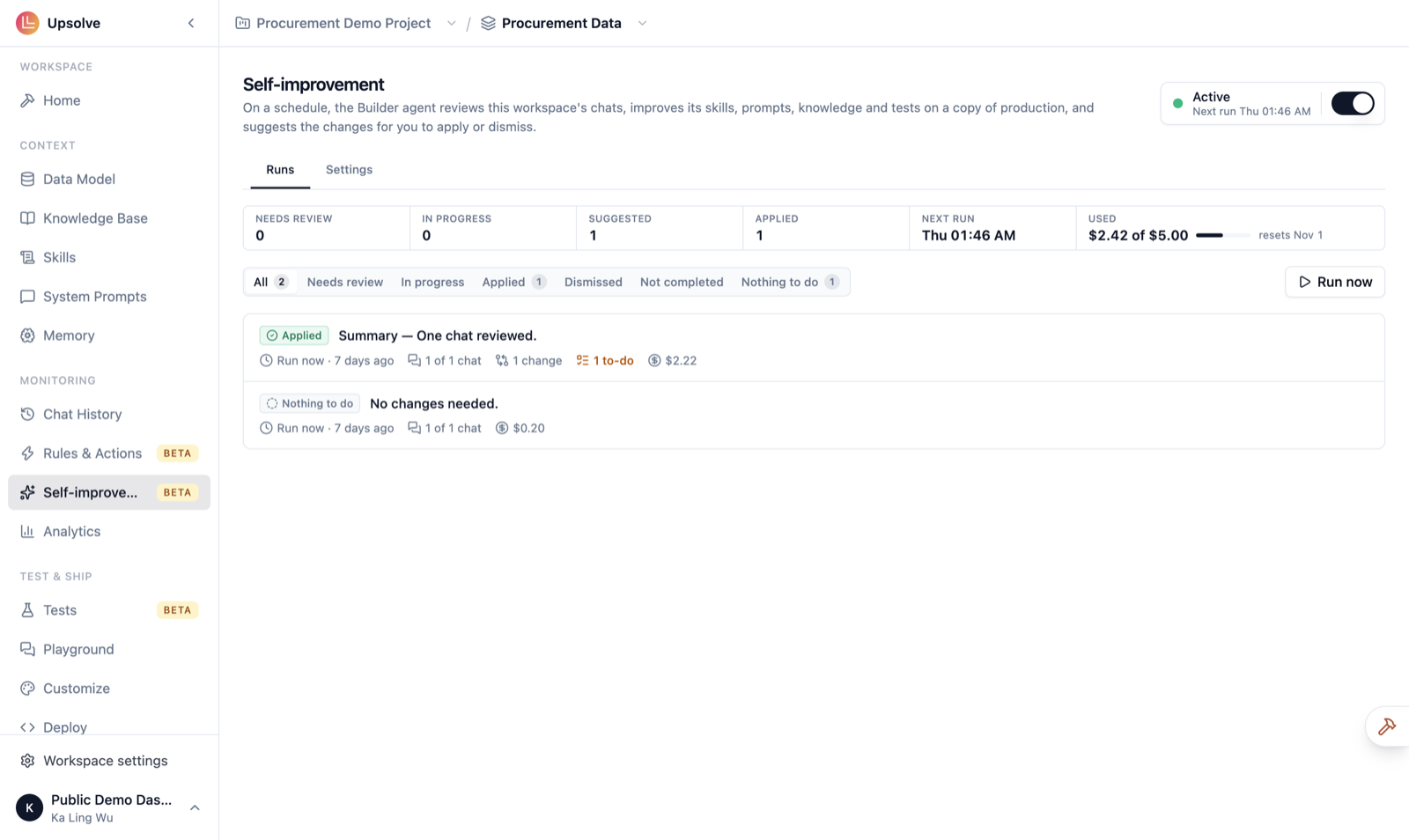Screen dimensions: 1409x840
Task: Open the Tests flask icon
Action: [27, 610]
